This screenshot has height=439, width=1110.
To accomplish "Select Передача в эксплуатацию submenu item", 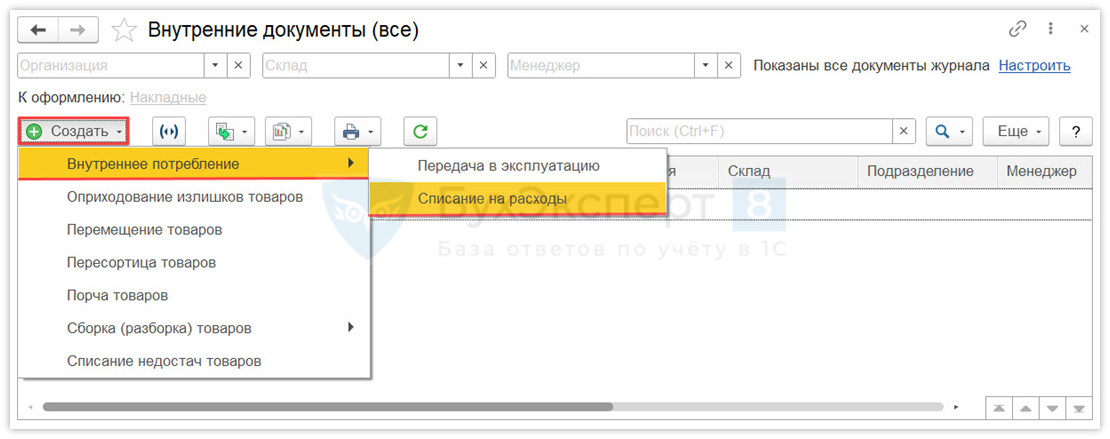I will [x=517, y=166].
